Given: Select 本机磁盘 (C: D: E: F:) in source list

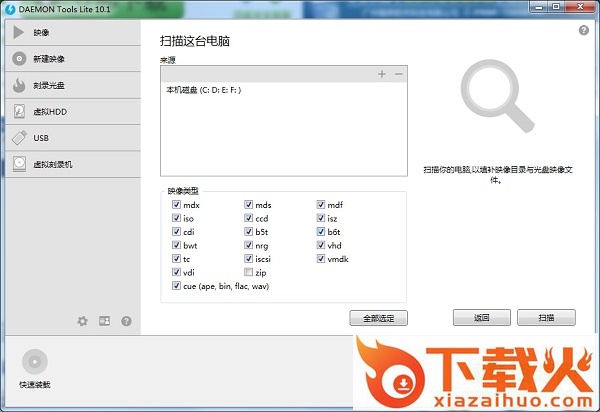Looking at the screenshot, I should tap(204, 90).
